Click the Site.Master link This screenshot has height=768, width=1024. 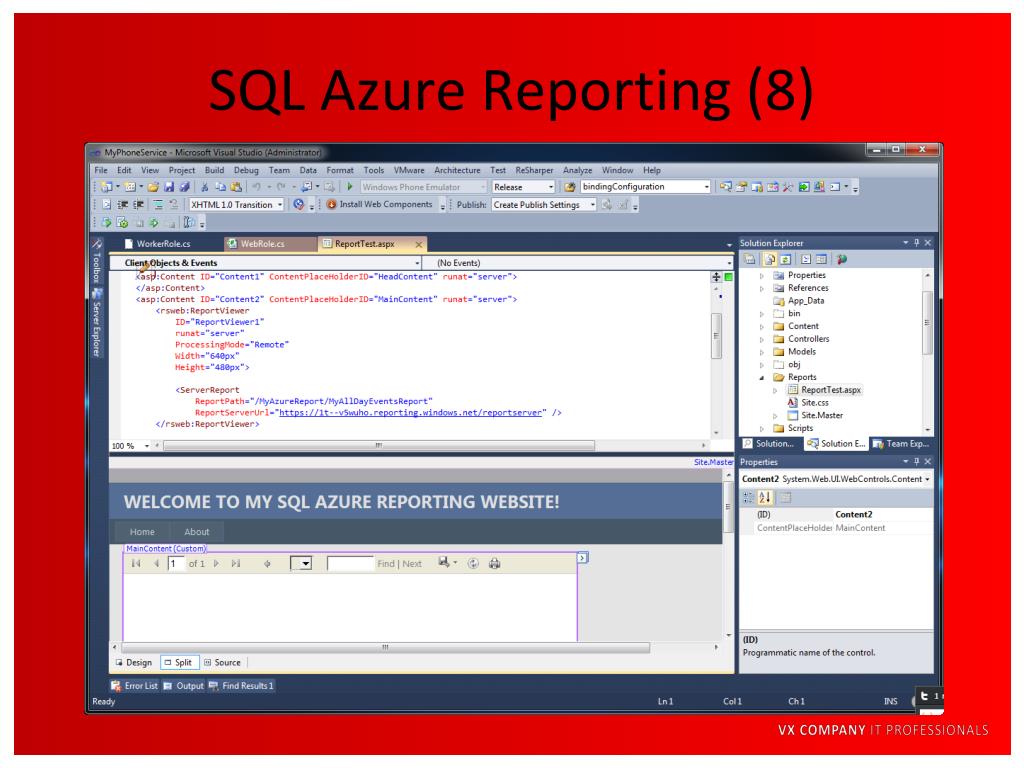click(x=713, y=462)
